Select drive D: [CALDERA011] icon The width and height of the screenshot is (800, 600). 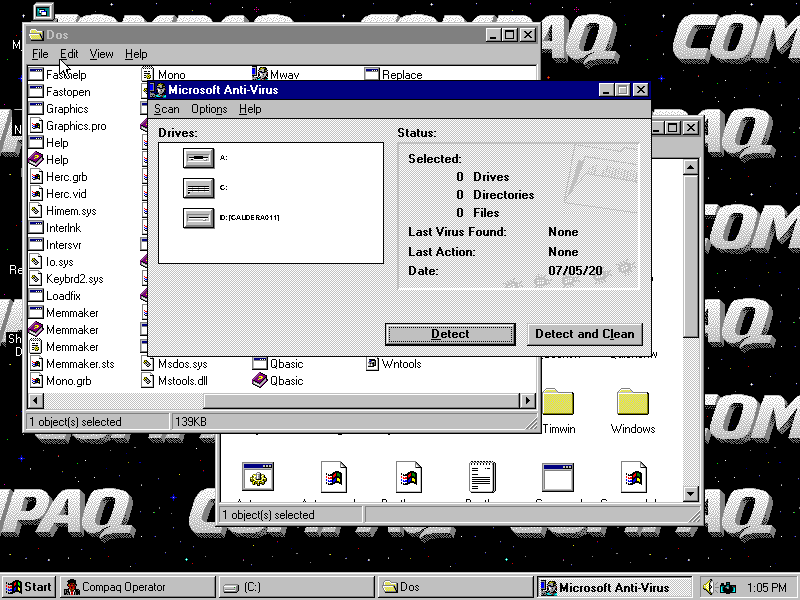point(198,218)
